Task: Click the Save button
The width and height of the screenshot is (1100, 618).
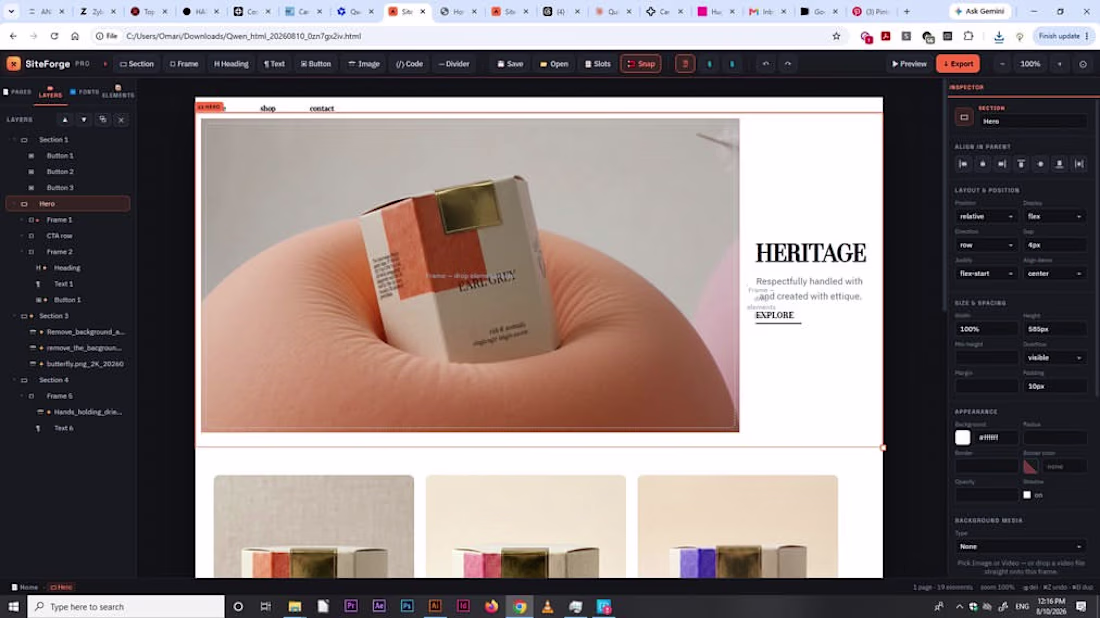Action: pos(510,64)
